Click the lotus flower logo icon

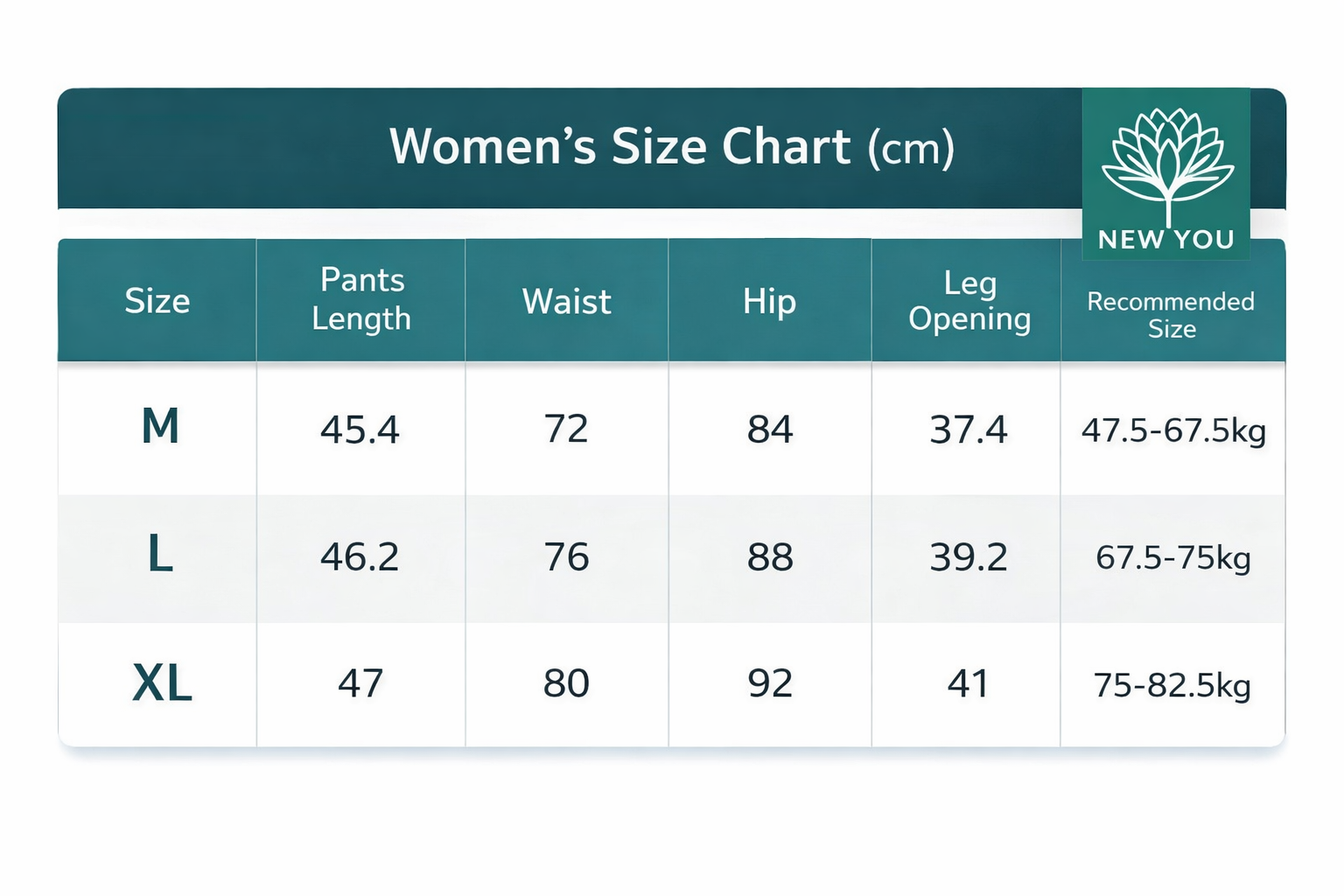[1166, 163]
